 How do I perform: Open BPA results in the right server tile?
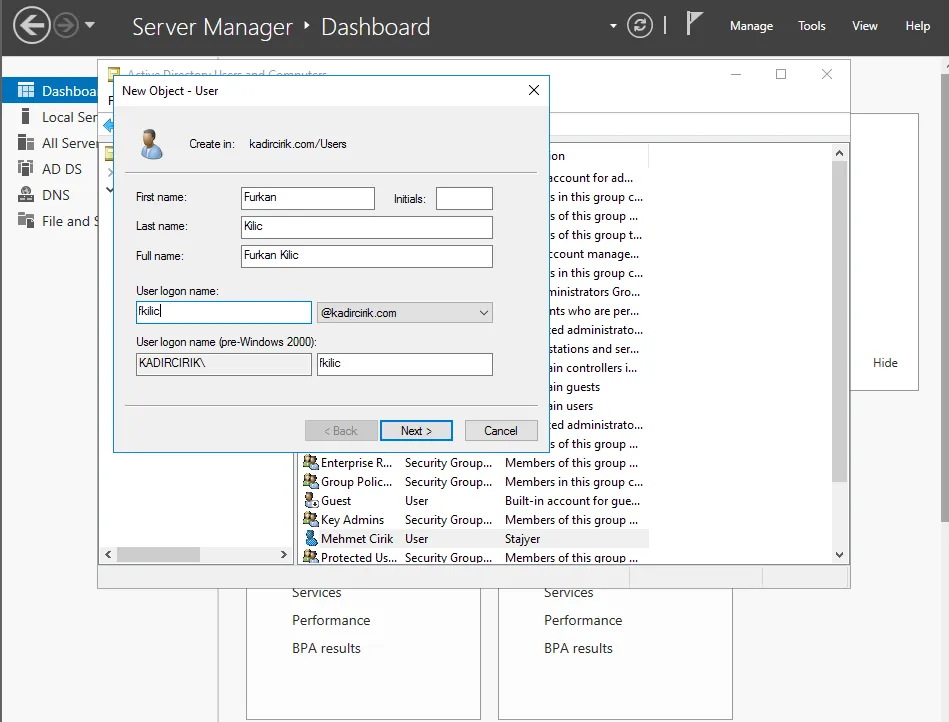pyautogui.click(x=578, y=648)
